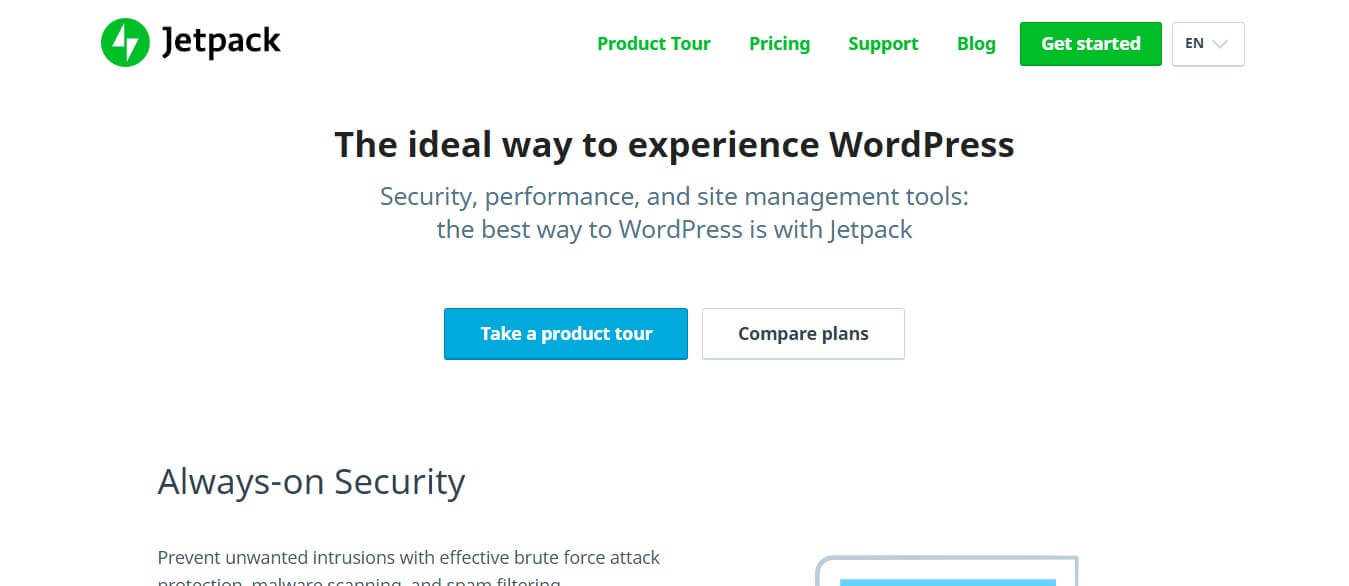Open the Support navigation link
The image size is (1349, 586).
[883, 44]
